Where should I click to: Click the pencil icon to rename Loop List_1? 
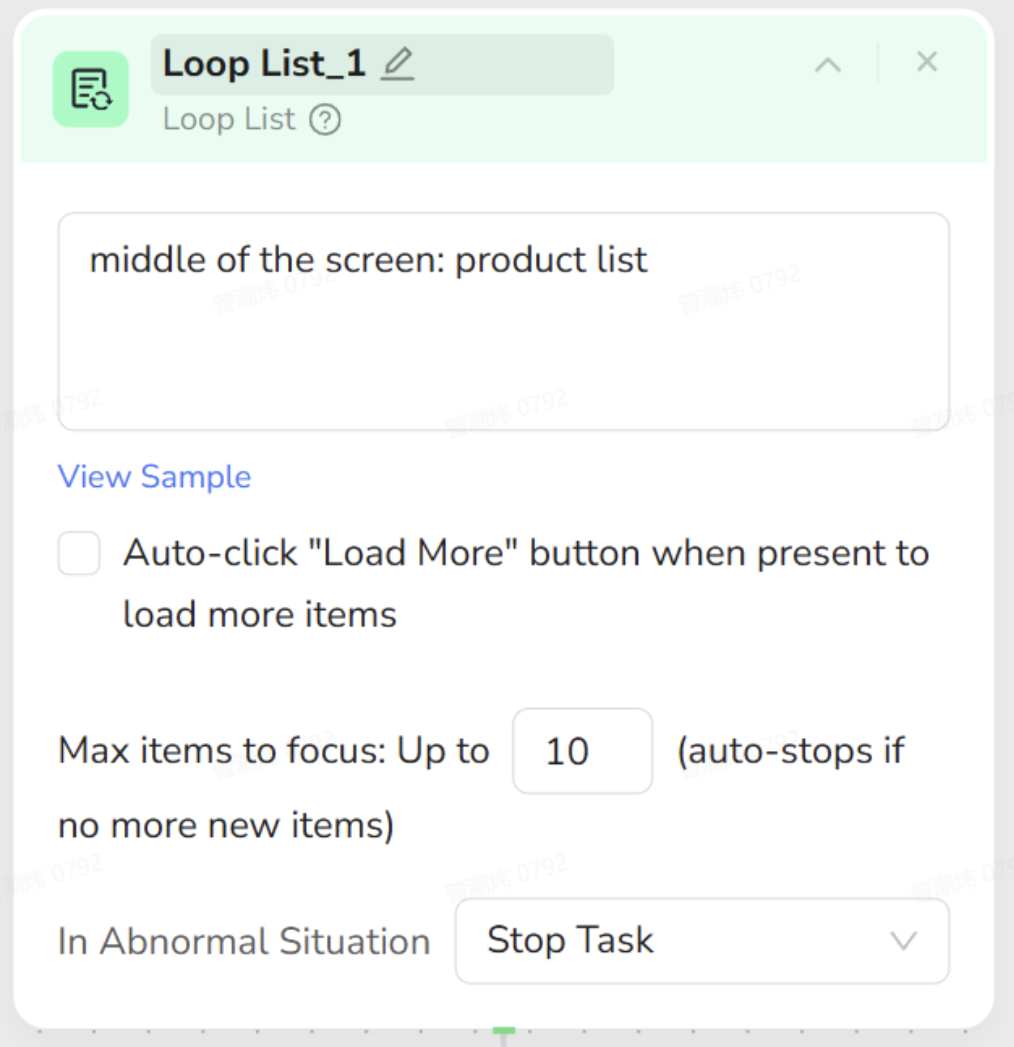pos(397,64)
